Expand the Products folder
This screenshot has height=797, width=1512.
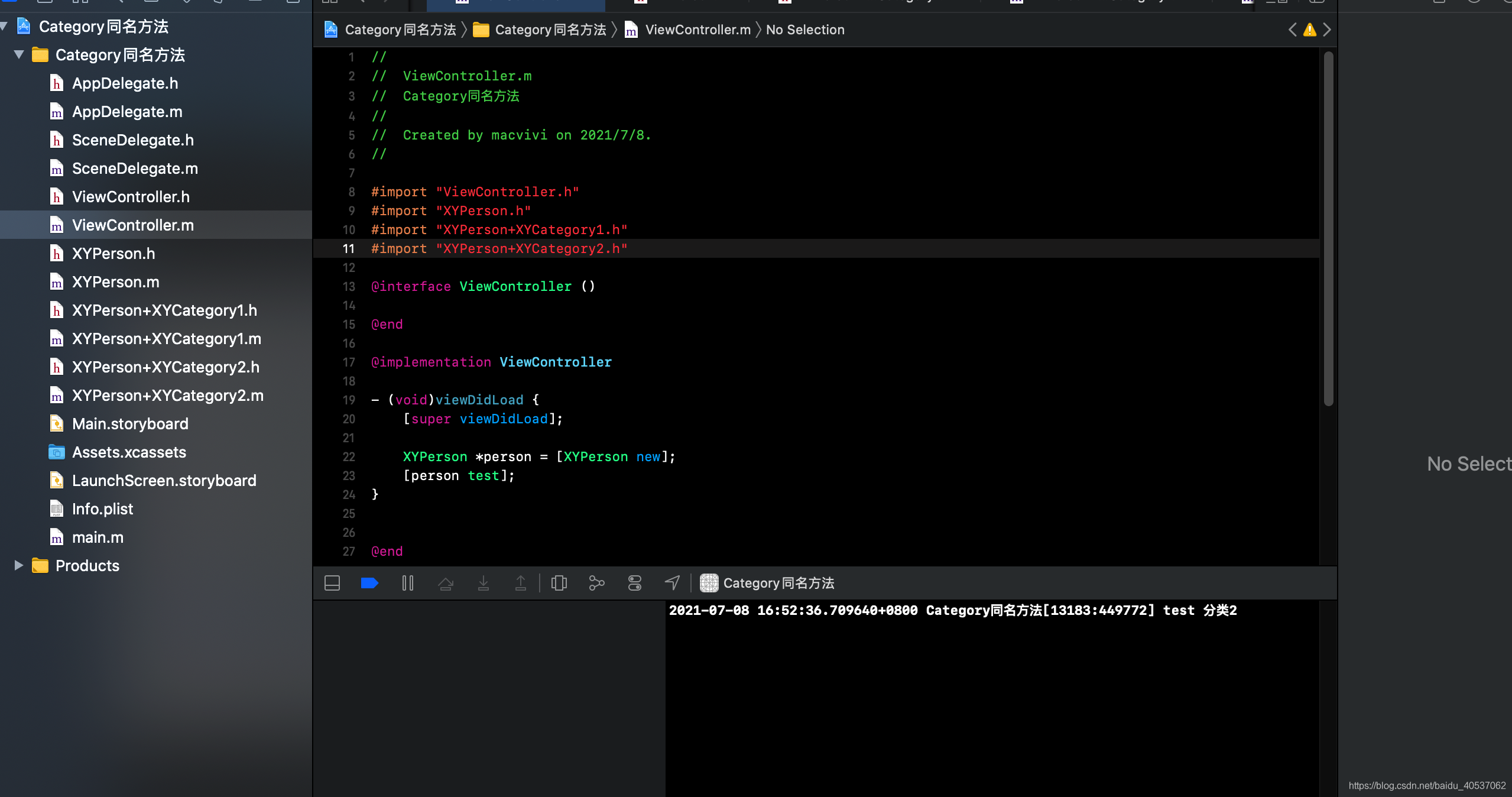19,565
